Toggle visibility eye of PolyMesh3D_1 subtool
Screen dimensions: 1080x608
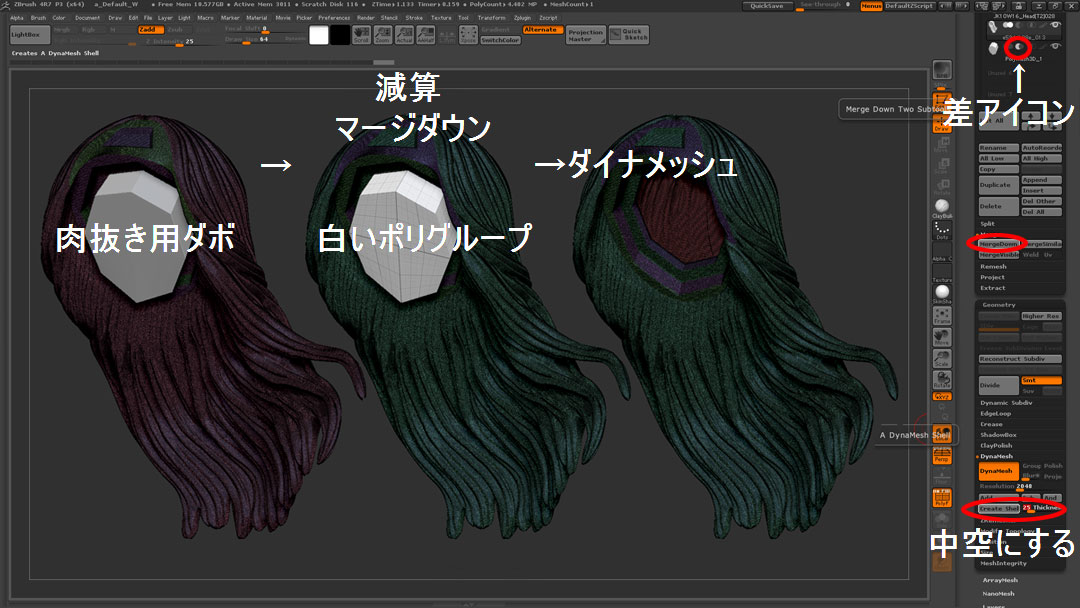point(1055,46)
